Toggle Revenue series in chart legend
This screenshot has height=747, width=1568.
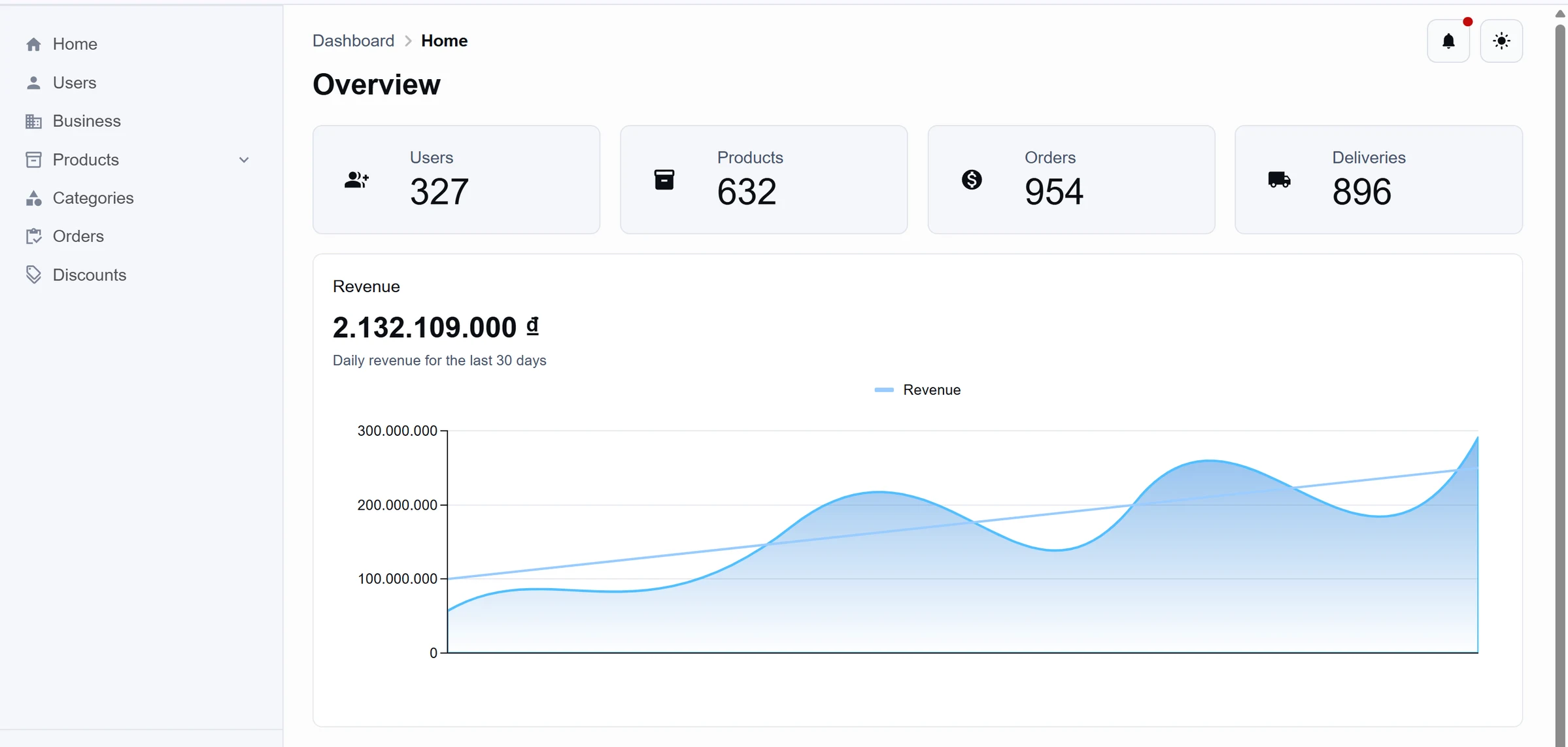[931, 390]
